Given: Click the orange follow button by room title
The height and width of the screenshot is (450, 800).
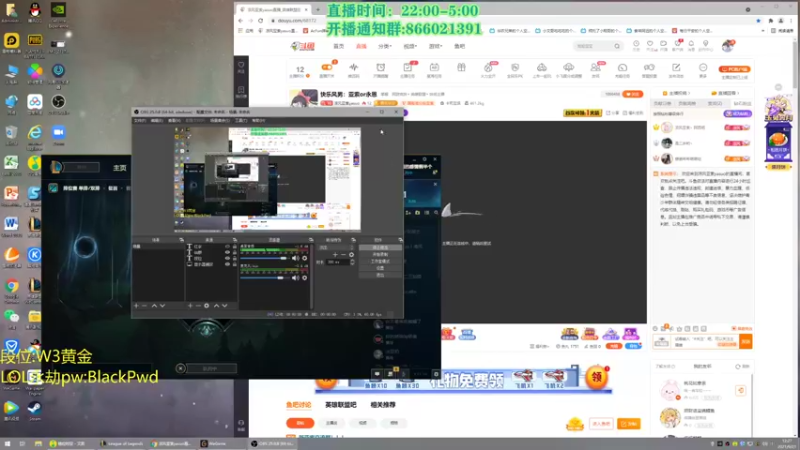Looking at the screenshot, I should pos(633,94).
